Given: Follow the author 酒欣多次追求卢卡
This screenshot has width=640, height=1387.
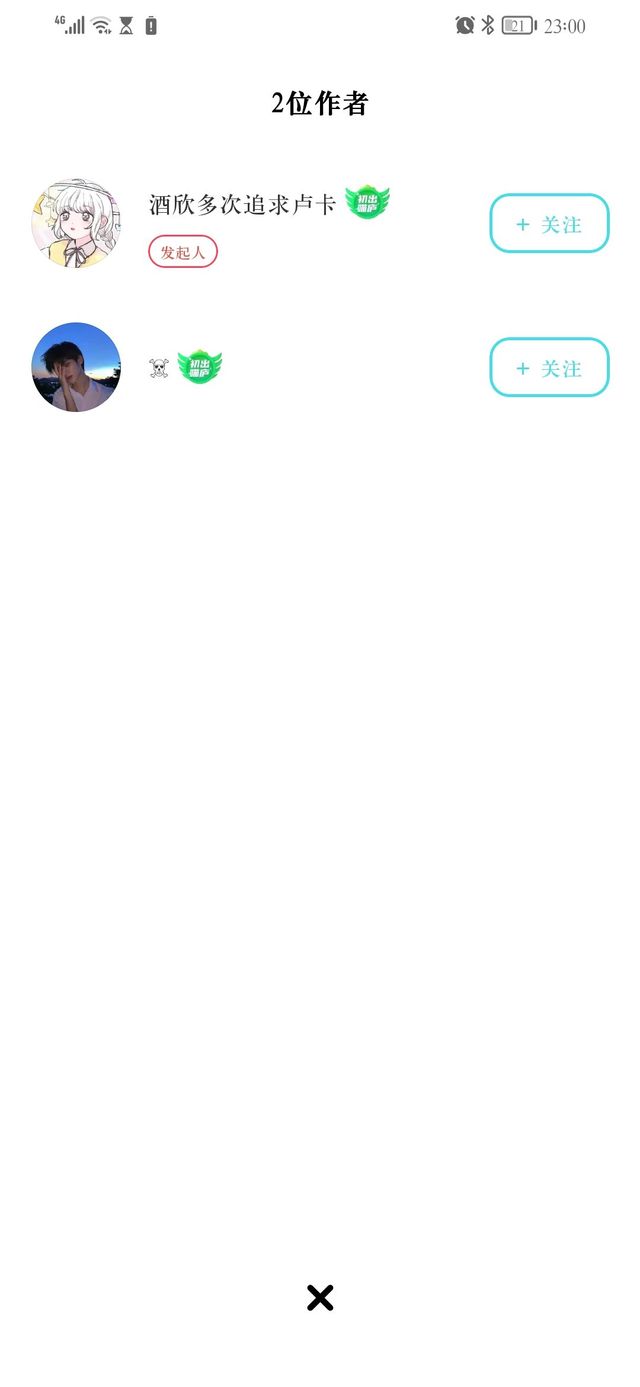Looking at the screenshot, I should pyautogui.click(x=549, y=223).
